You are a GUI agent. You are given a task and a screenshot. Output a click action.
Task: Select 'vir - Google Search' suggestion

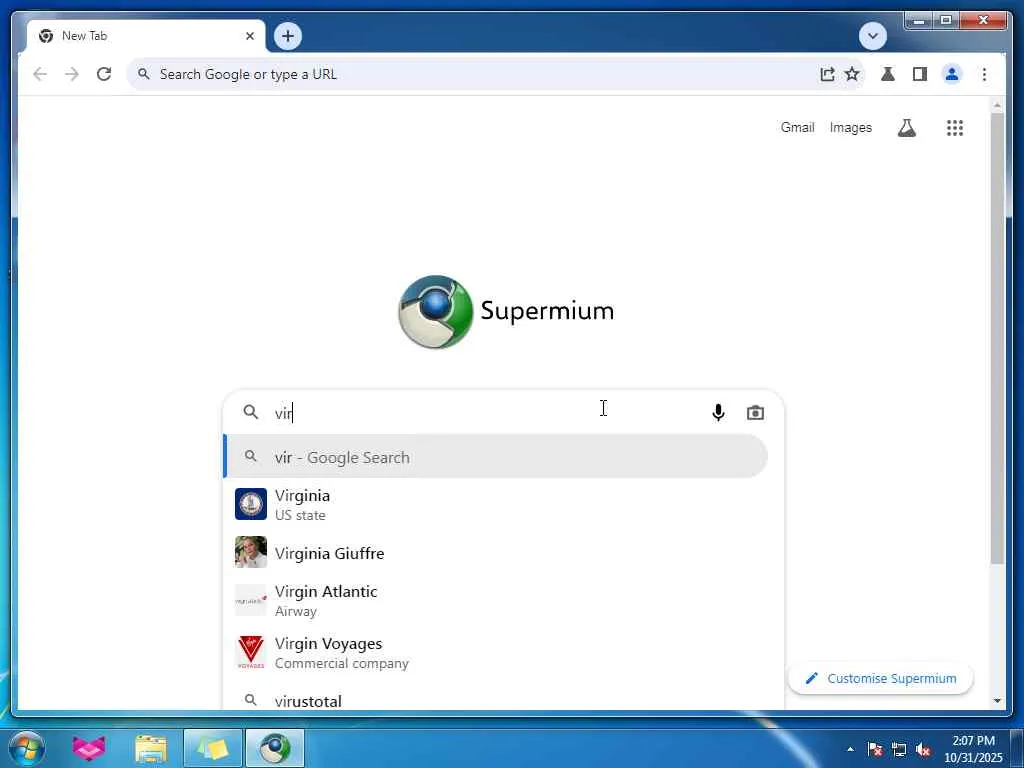pos(496,457)
